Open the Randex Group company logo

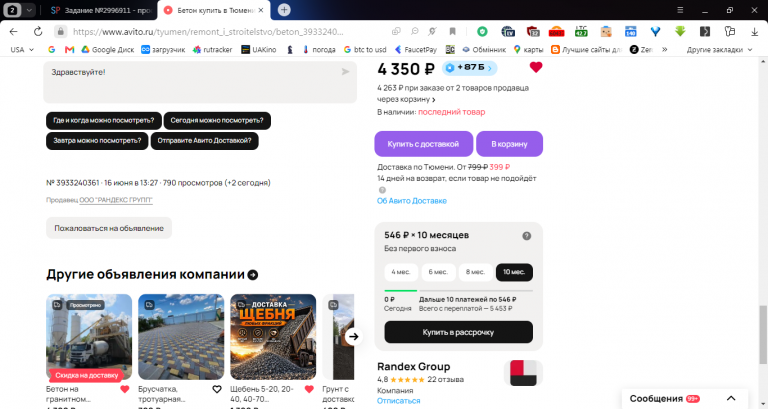(x=523, y=373)
